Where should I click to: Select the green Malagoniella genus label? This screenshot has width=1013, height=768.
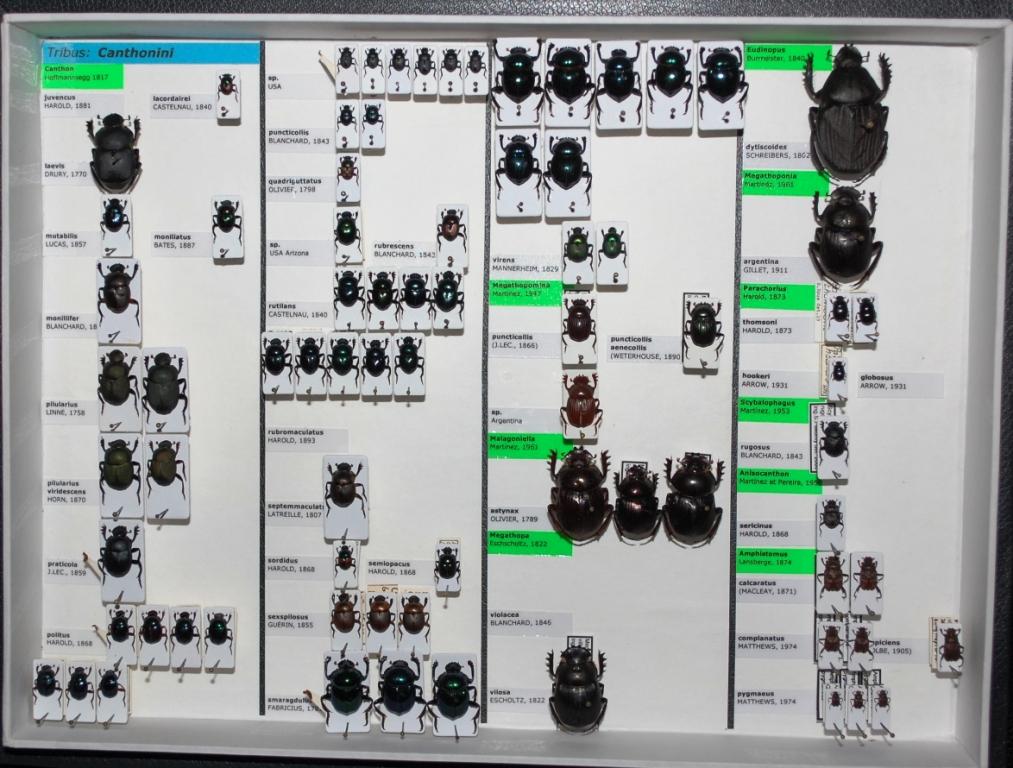click(526, 445)
